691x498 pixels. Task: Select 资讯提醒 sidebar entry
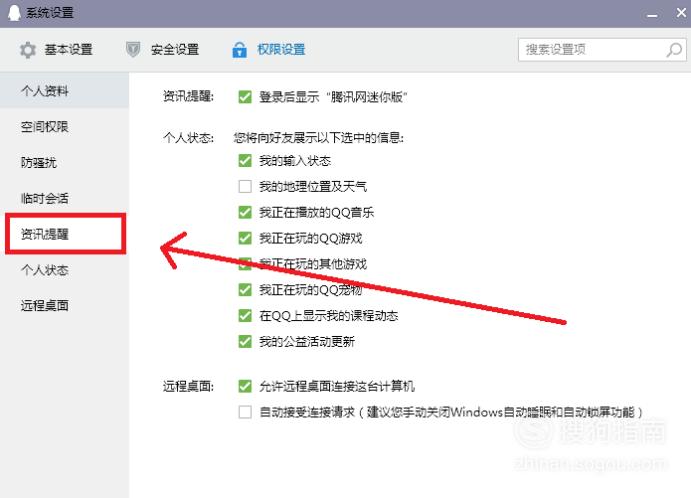pyautogui.click(x=65, y=234)
